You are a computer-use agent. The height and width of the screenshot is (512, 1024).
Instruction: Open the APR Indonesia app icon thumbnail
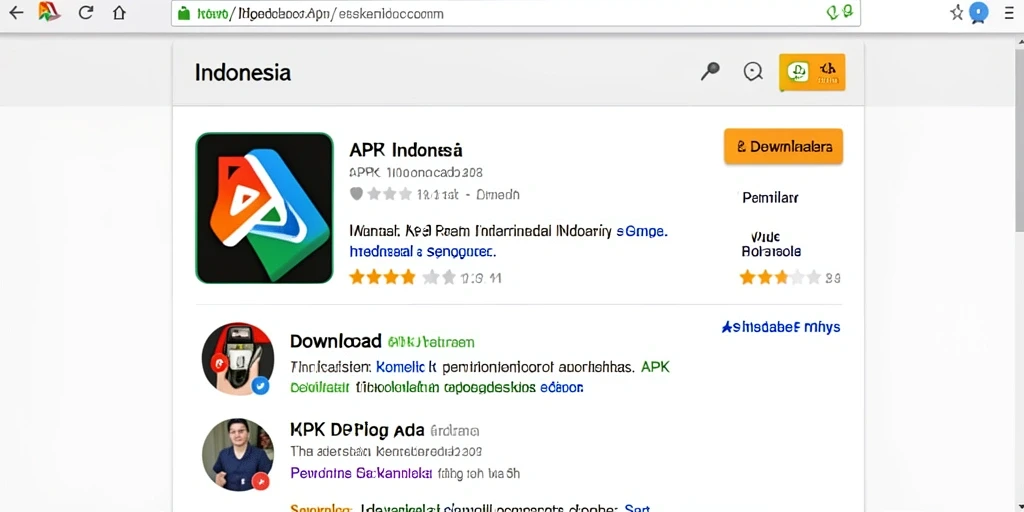(264, 208)
